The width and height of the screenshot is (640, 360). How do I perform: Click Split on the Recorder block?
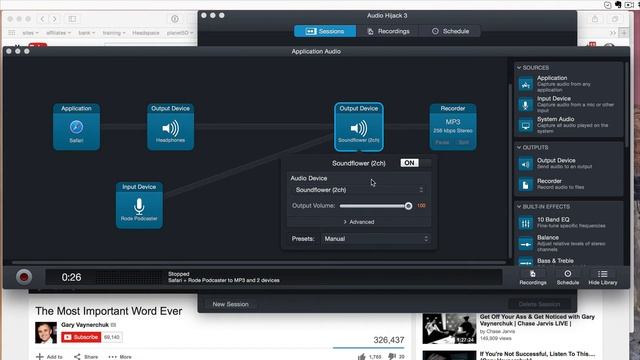464,142
